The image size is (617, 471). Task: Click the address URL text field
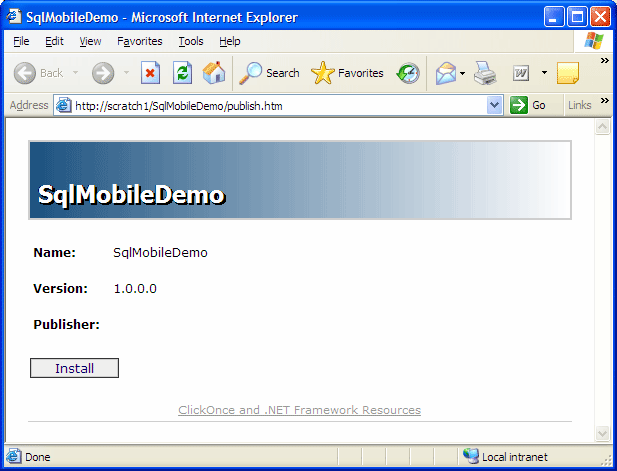coord(278,105)
